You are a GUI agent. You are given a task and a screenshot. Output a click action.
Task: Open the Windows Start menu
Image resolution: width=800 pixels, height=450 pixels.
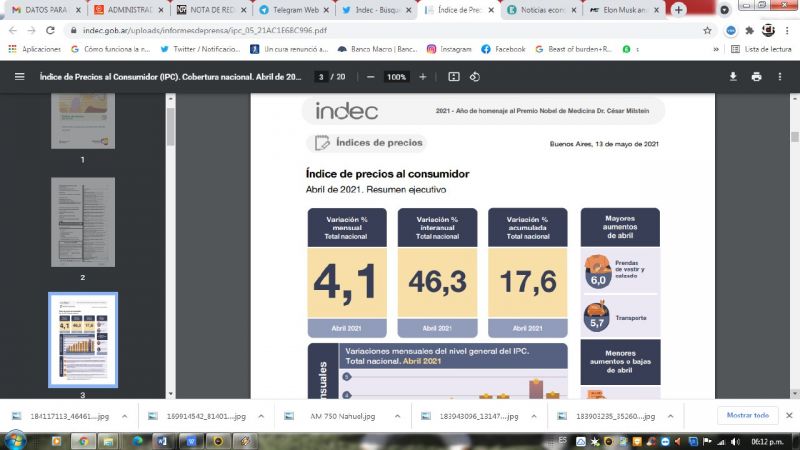(15, 441)
